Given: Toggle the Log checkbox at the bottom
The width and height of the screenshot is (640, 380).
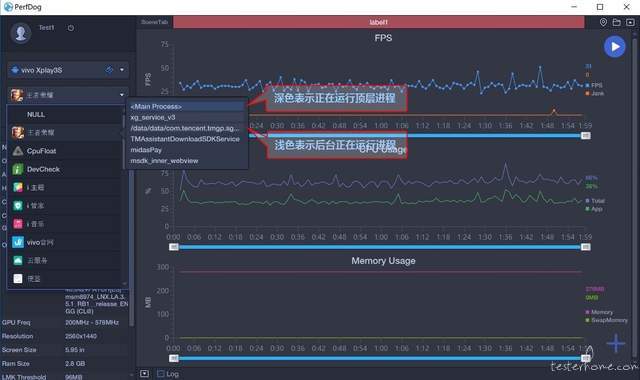Looking at the screenshot, I should 161,373.
